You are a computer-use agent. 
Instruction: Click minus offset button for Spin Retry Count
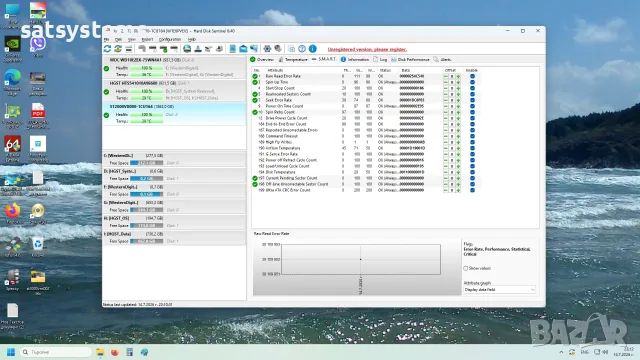point(446,112)
